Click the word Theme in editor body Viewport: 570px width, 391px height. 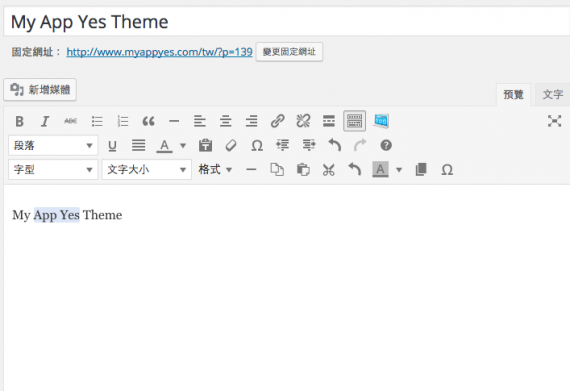103,215
